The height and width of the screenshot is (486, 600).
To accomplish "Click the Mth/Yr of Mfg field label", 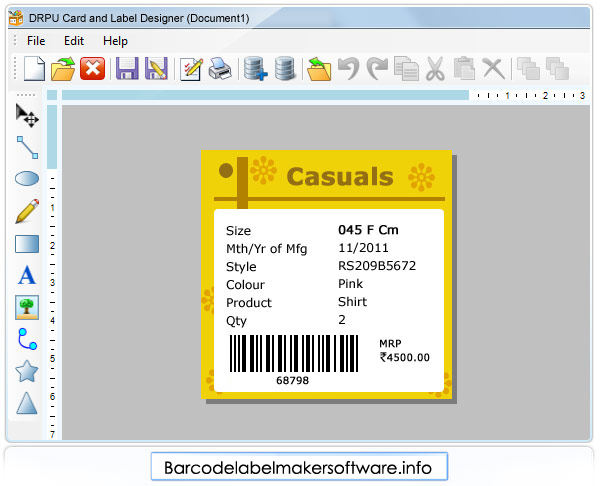I will pos(266,249).
